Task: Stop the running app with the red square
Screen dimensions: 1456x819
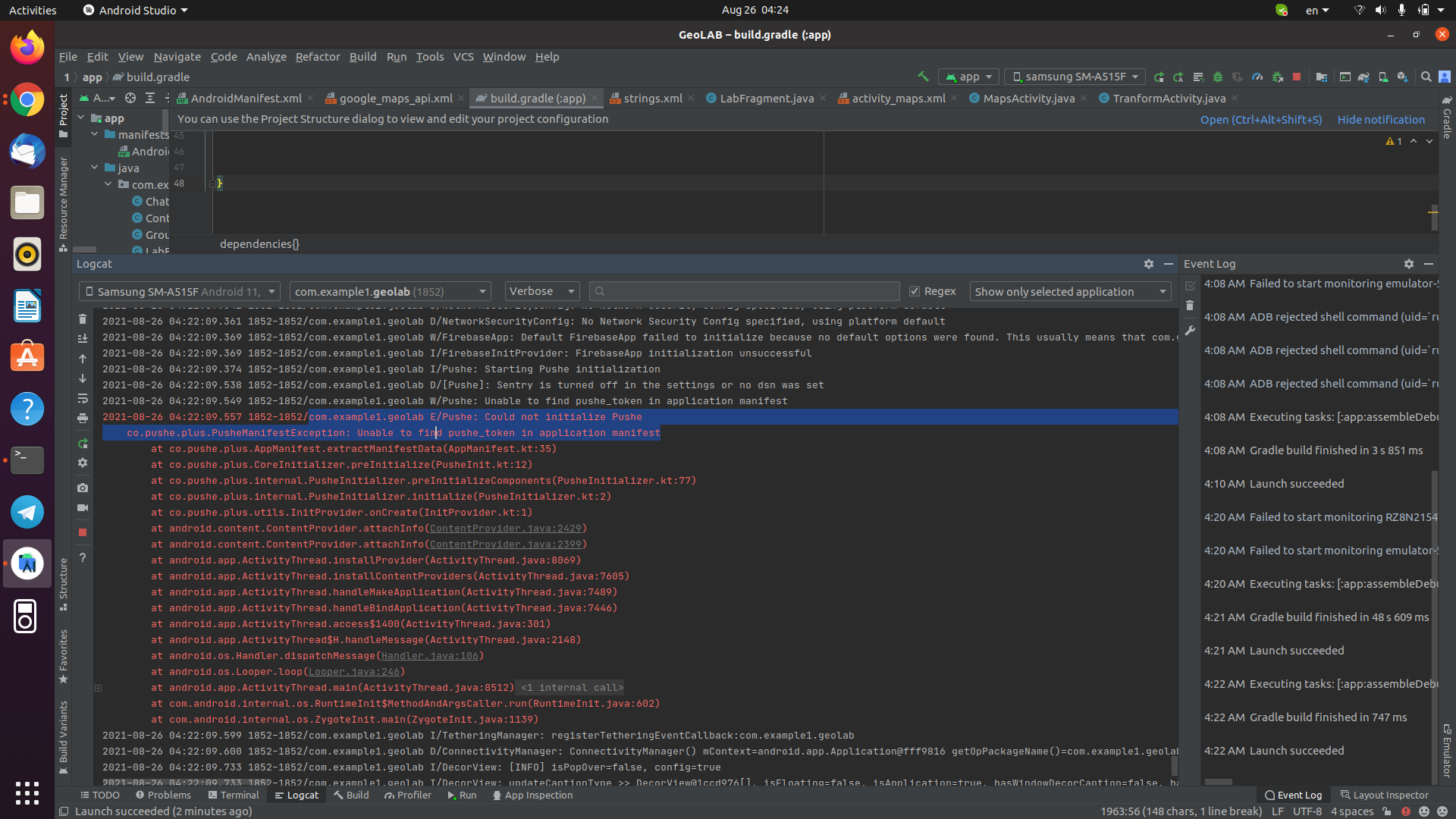Action: [x=1298, y=77]
